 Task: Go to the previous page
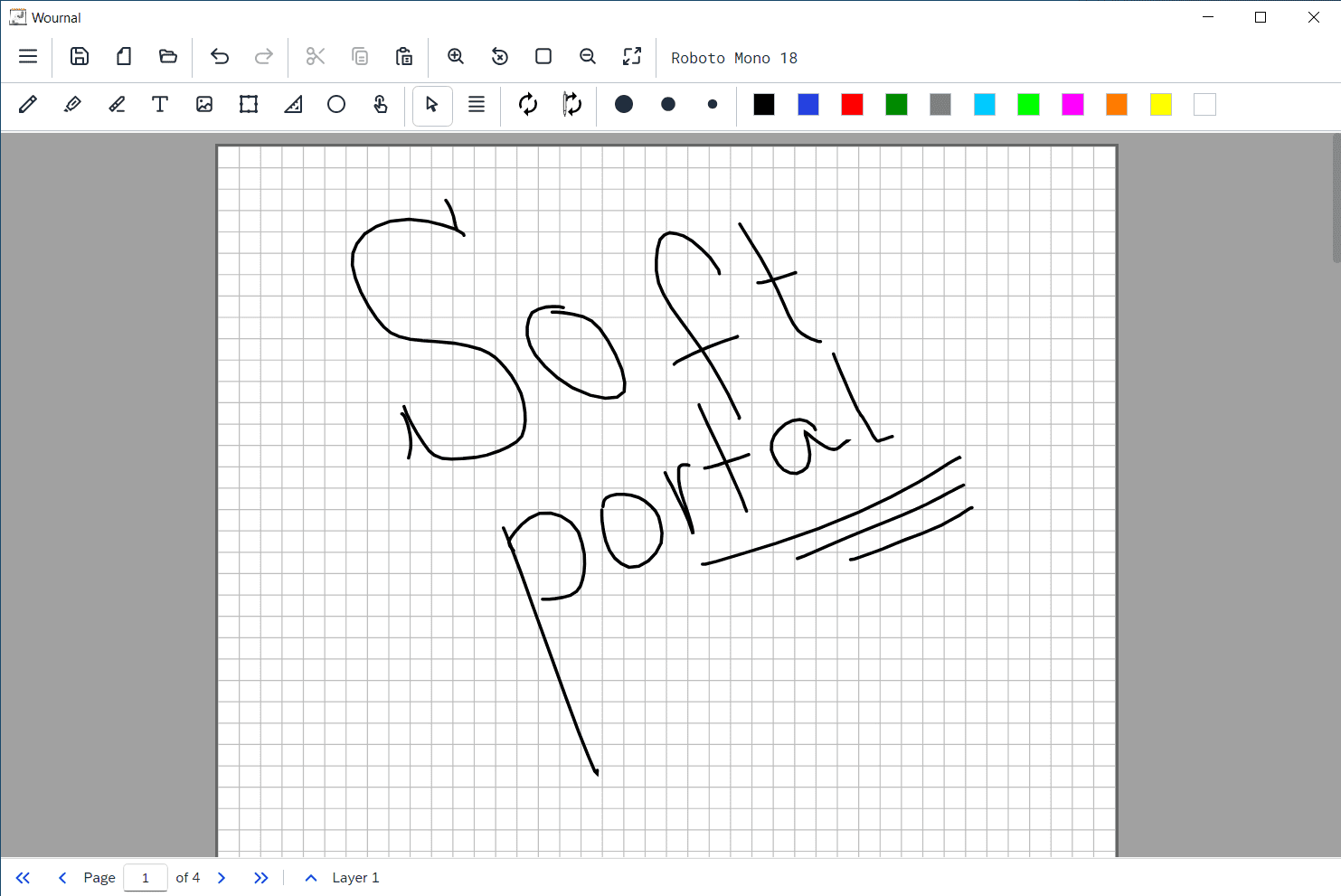pyautogui.click(x=62, y=878)
